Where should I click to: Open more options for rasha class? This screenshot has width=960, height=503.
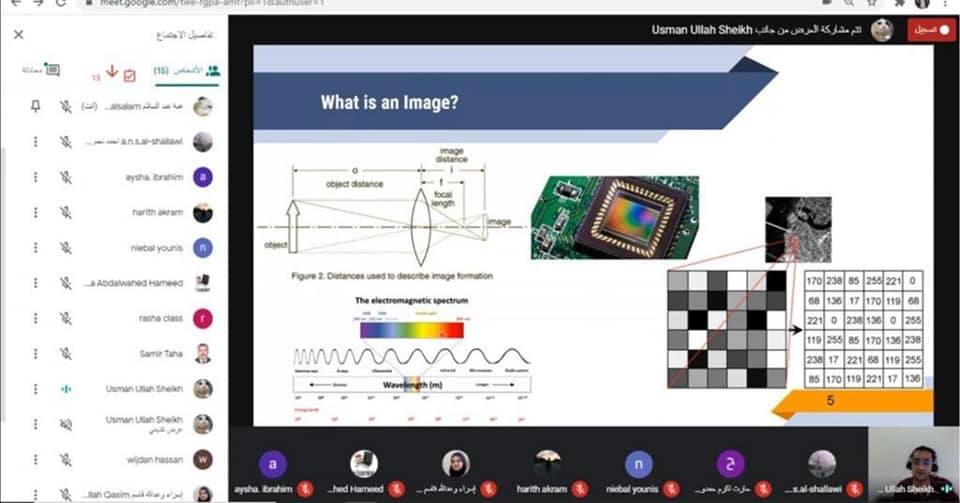tap(36, 318)
